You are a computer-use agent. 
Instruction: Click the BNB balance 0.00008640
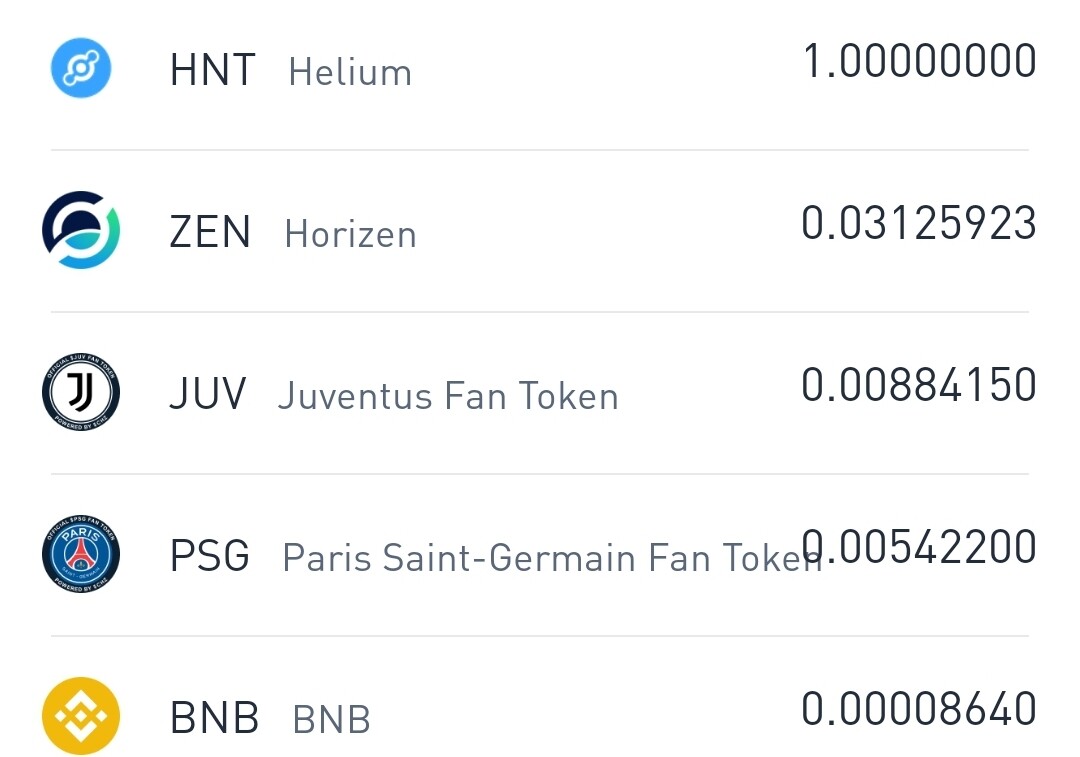919,708
